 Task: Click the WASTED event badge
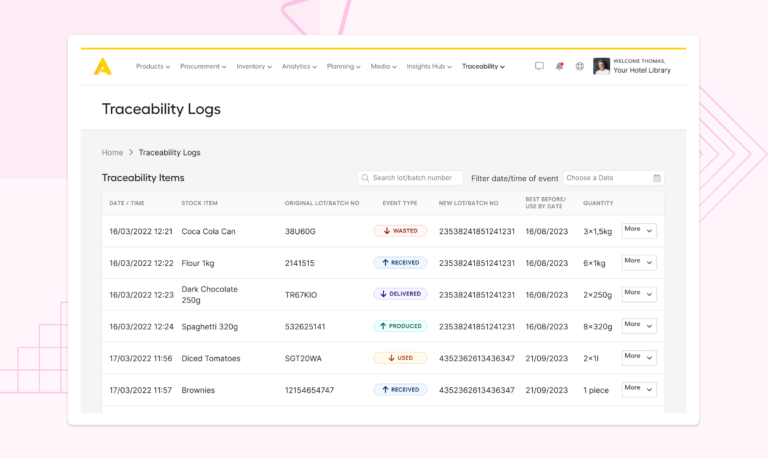coord(400,231)
